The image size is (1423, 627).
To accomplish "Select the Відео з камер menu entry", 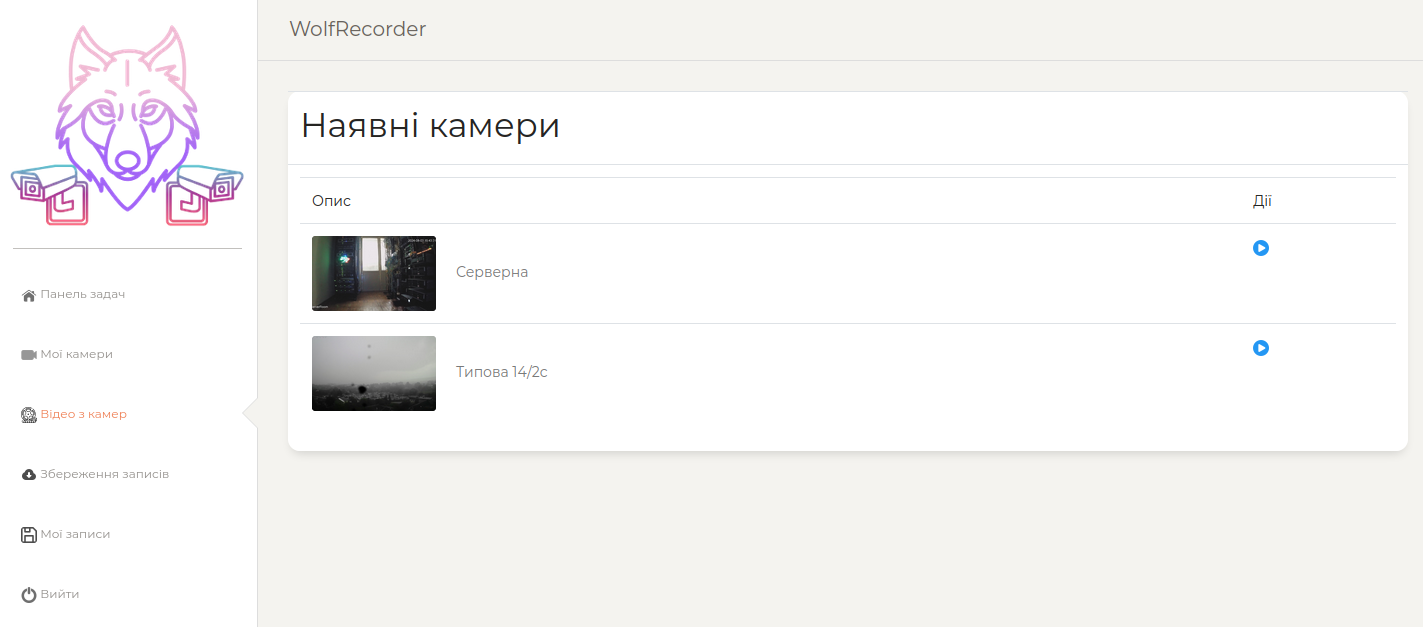I will point(83,414).
